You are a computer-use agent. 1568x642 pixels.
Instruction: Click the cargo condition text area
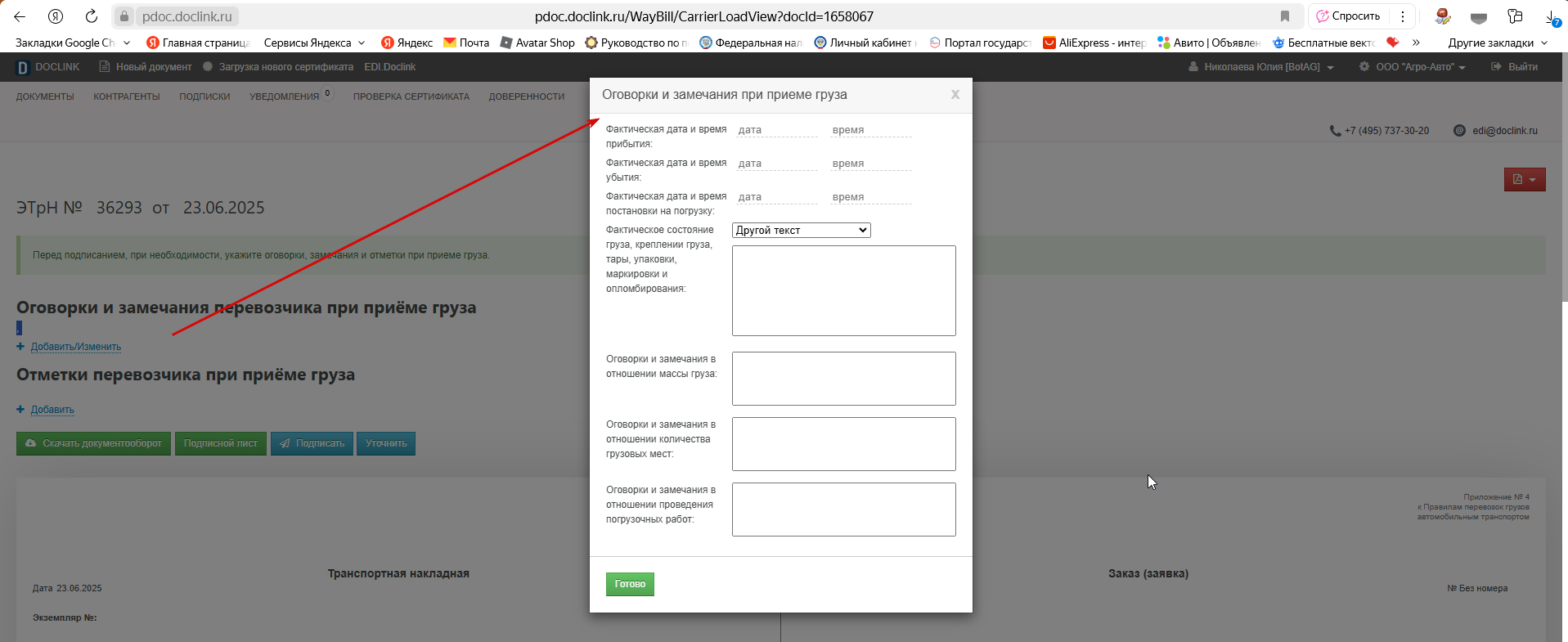[x=843, y=290]
